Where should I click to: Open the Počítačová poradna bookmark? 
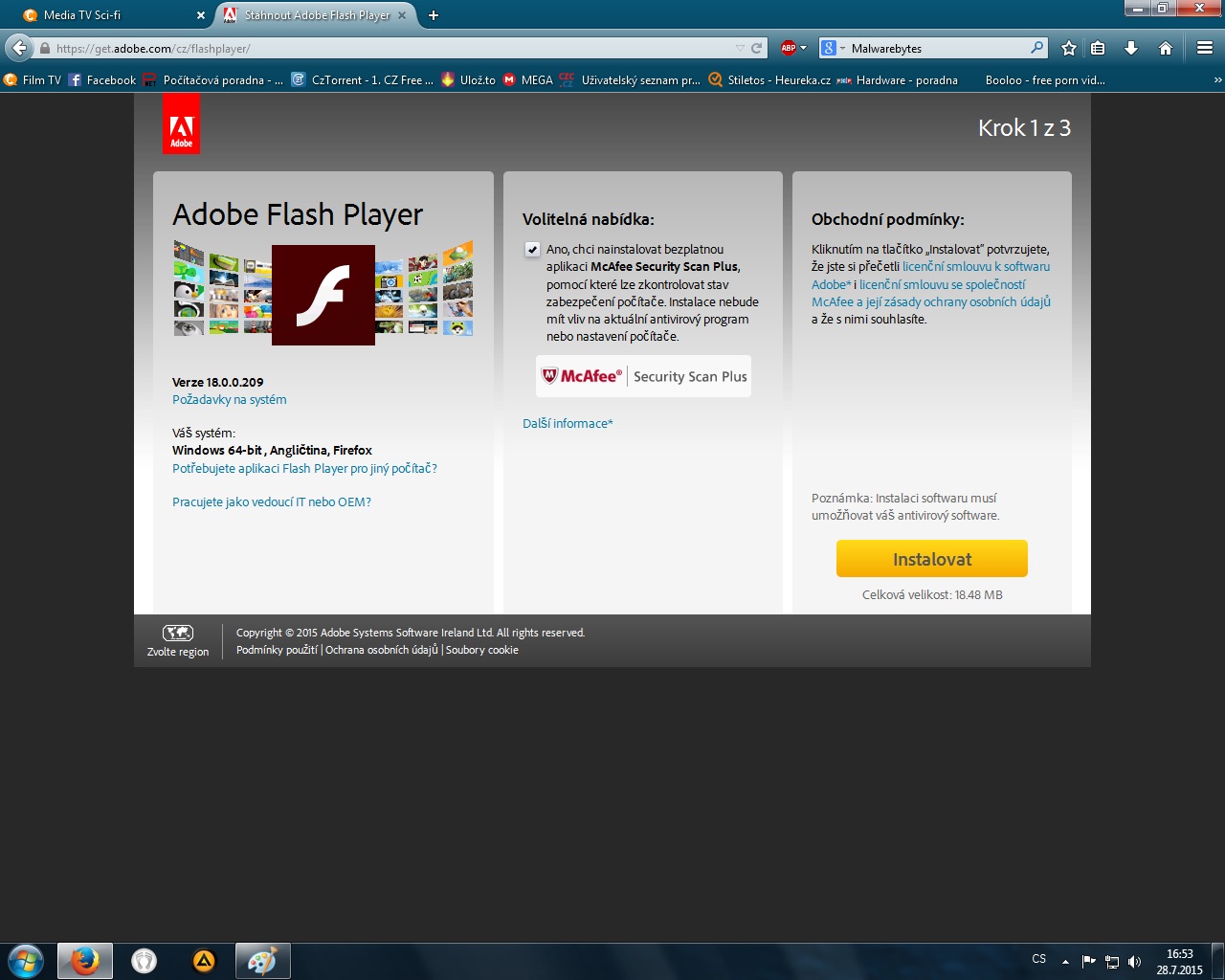pos(212,80)
